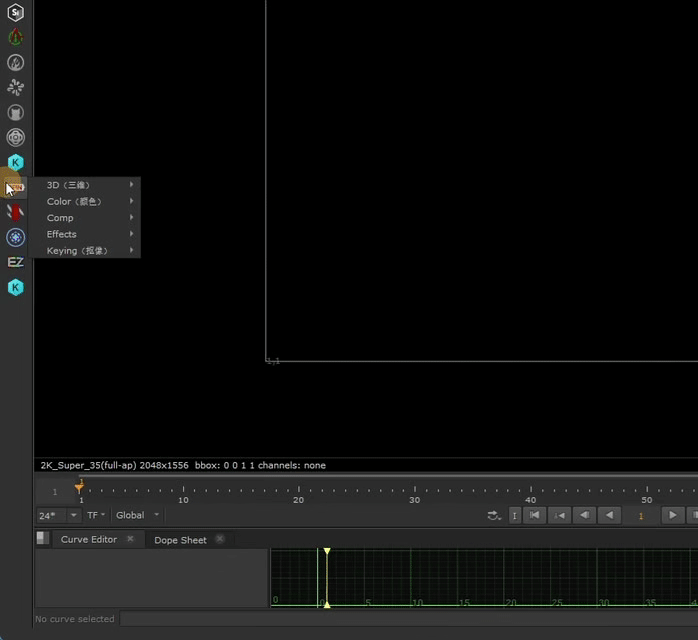698x640 pixels.
Task: Click frame 40 on the timeline ruler
Action: point(530,500)
